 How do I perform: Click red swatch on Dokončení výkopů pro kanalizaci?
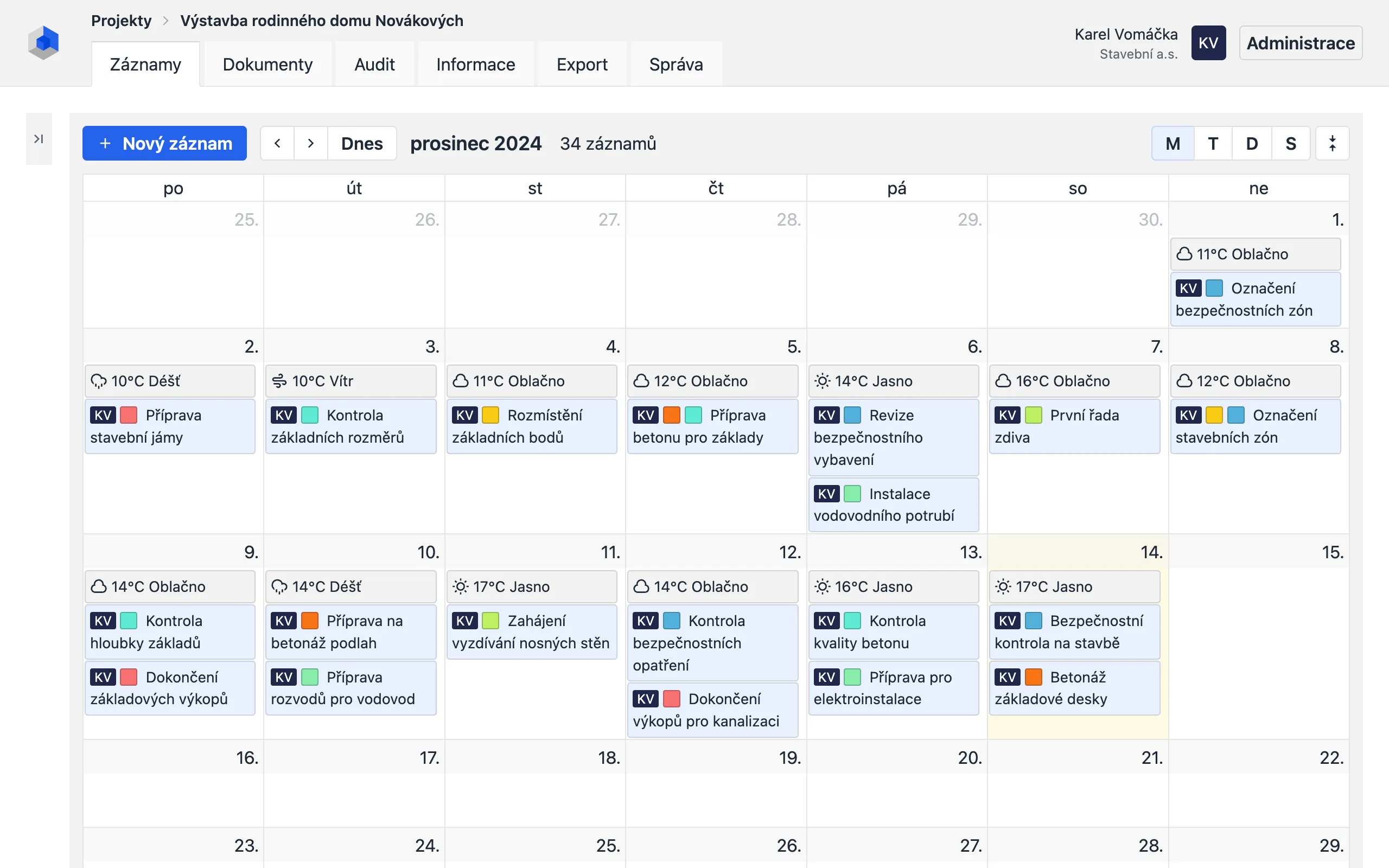(671, 699)
